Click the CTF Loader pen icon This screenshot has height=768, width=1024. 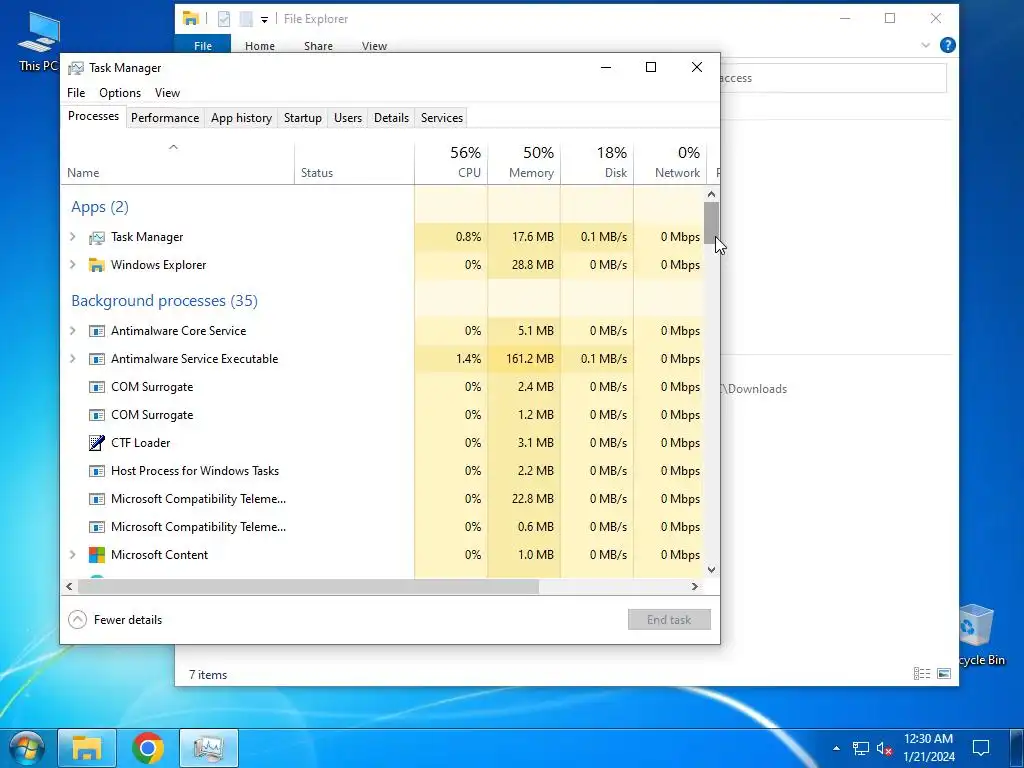[x=97, y=443]
